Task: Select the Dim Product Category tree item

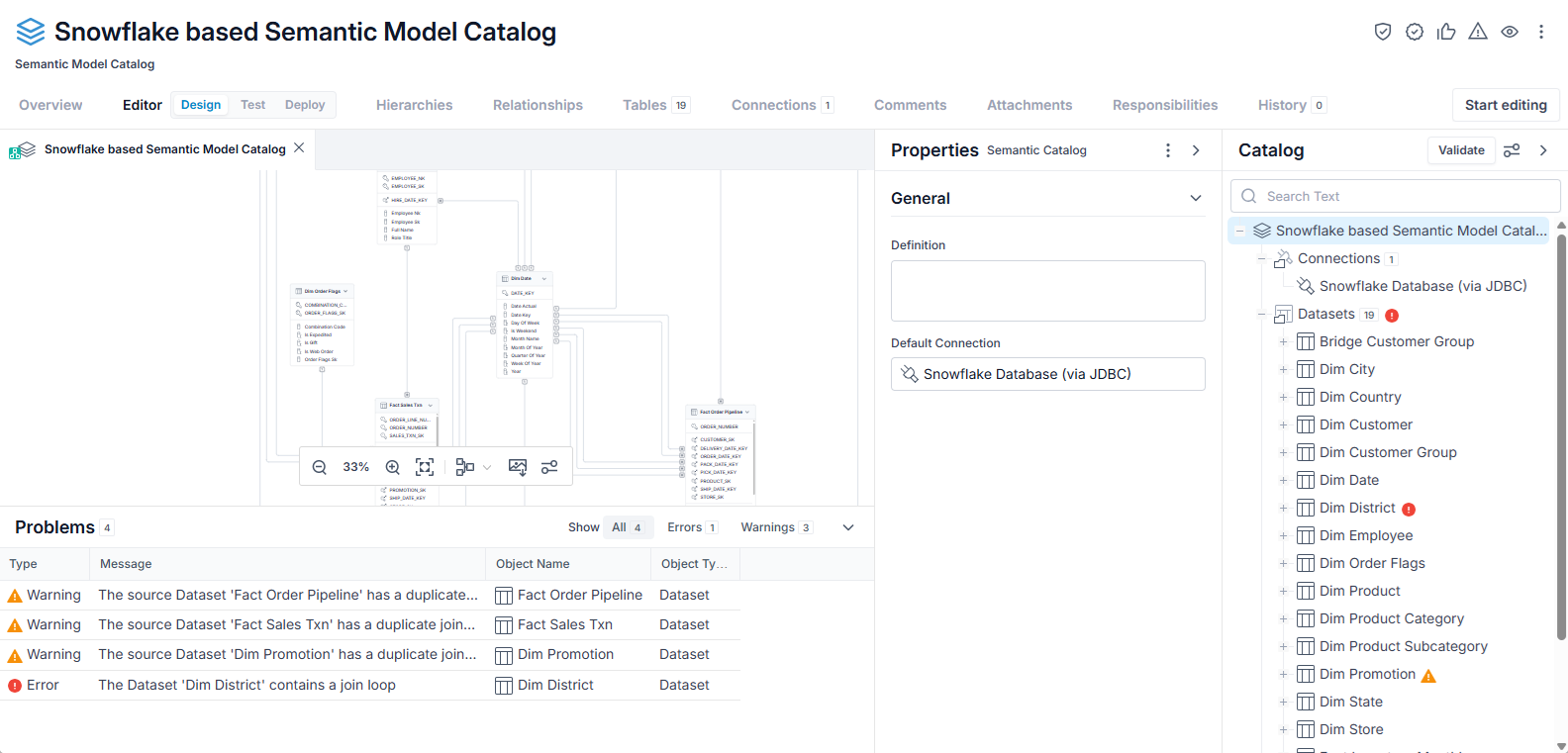Action: point(1392,618)
